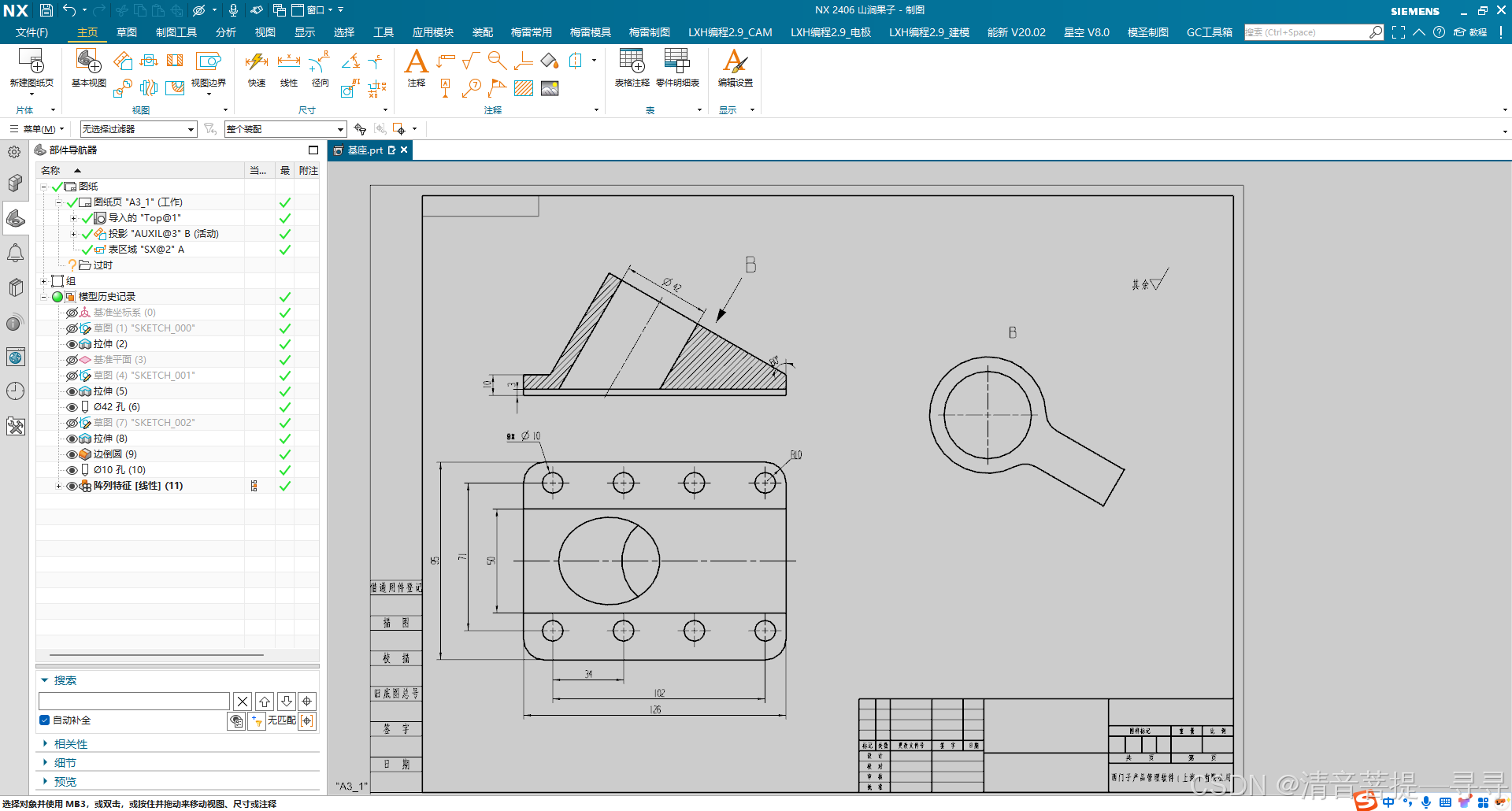Click the image insert icon in annotation group
1512x811 pixels.
coord(550,88)
